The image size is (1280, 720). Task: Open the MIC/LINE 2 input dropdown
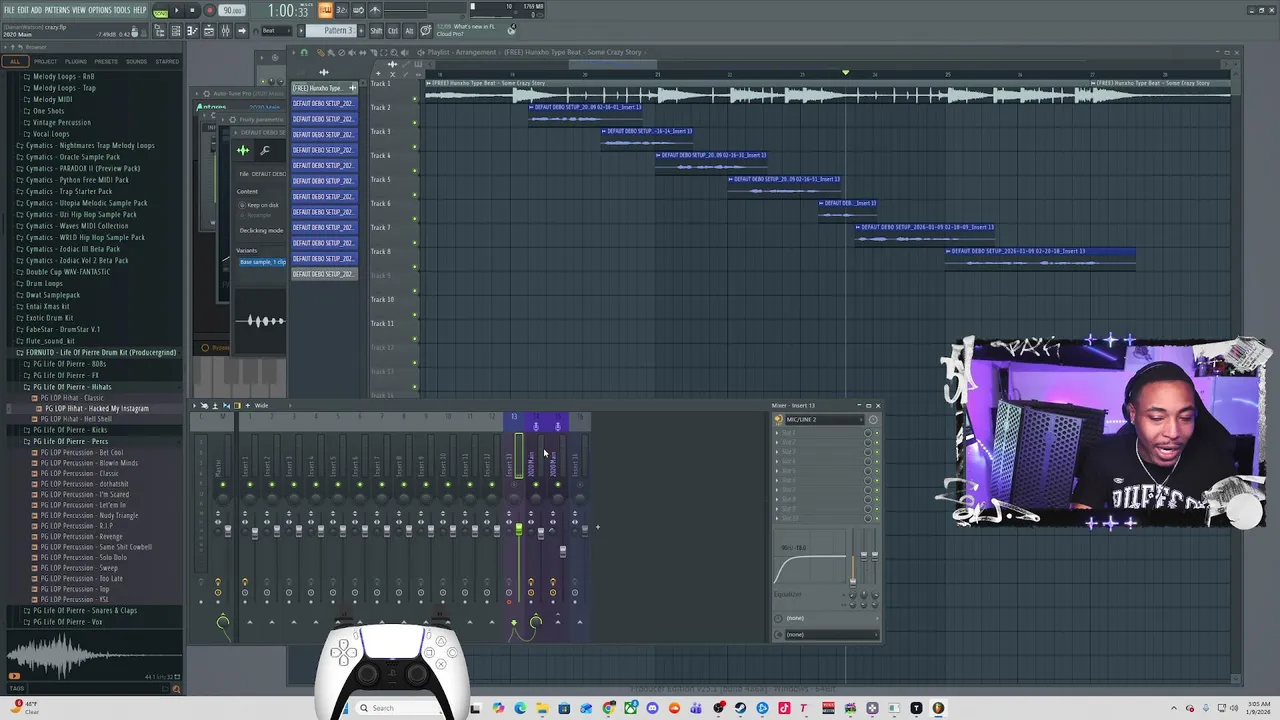point(823,419)
